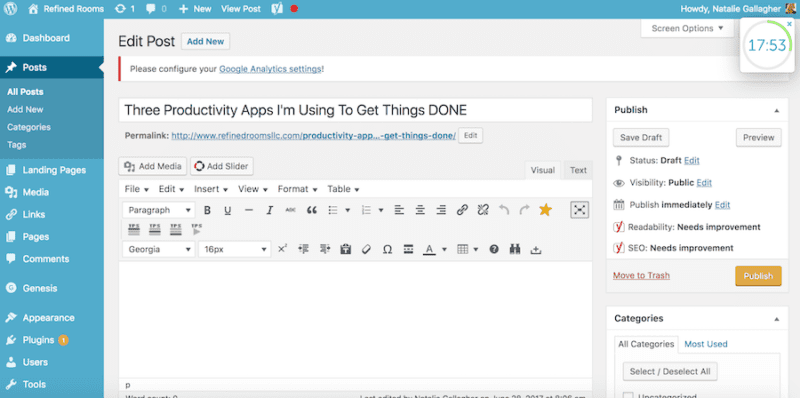The width and height of the screenshot is (800, 398).
Task: Click Select / Deselect All categories
Action: [670, 371]
